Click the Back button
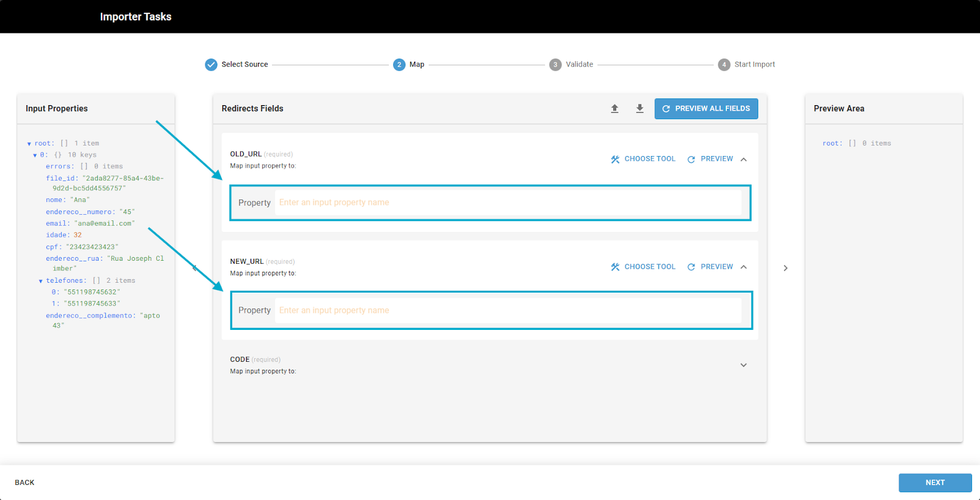The width and height of the screenshot is (980, 500). [24, 483]
